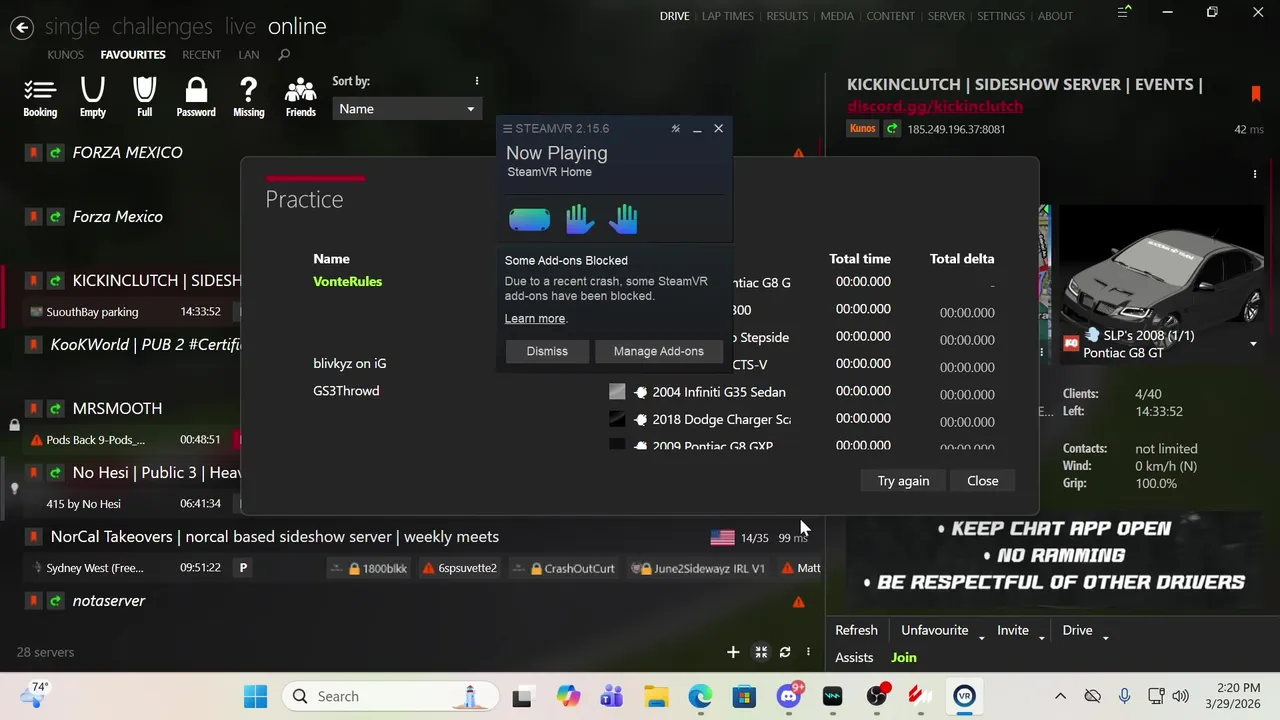Image resolution: width=1280 pixels, height=720 pixels.
Task: Open the discord.gg/kickinclutch link
Action: coord(935,106)
